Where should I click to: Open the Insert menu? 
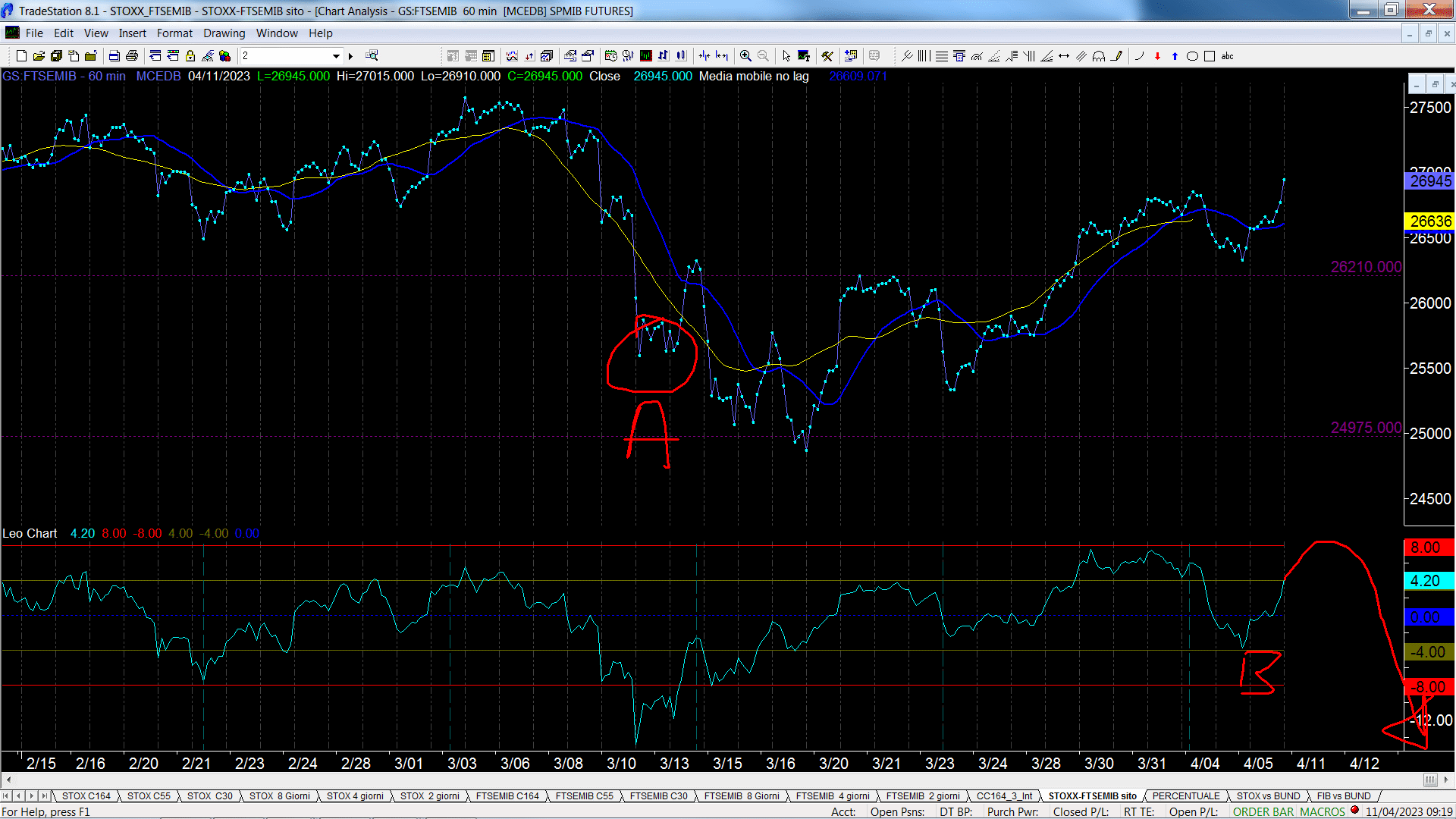click(132, 33)
